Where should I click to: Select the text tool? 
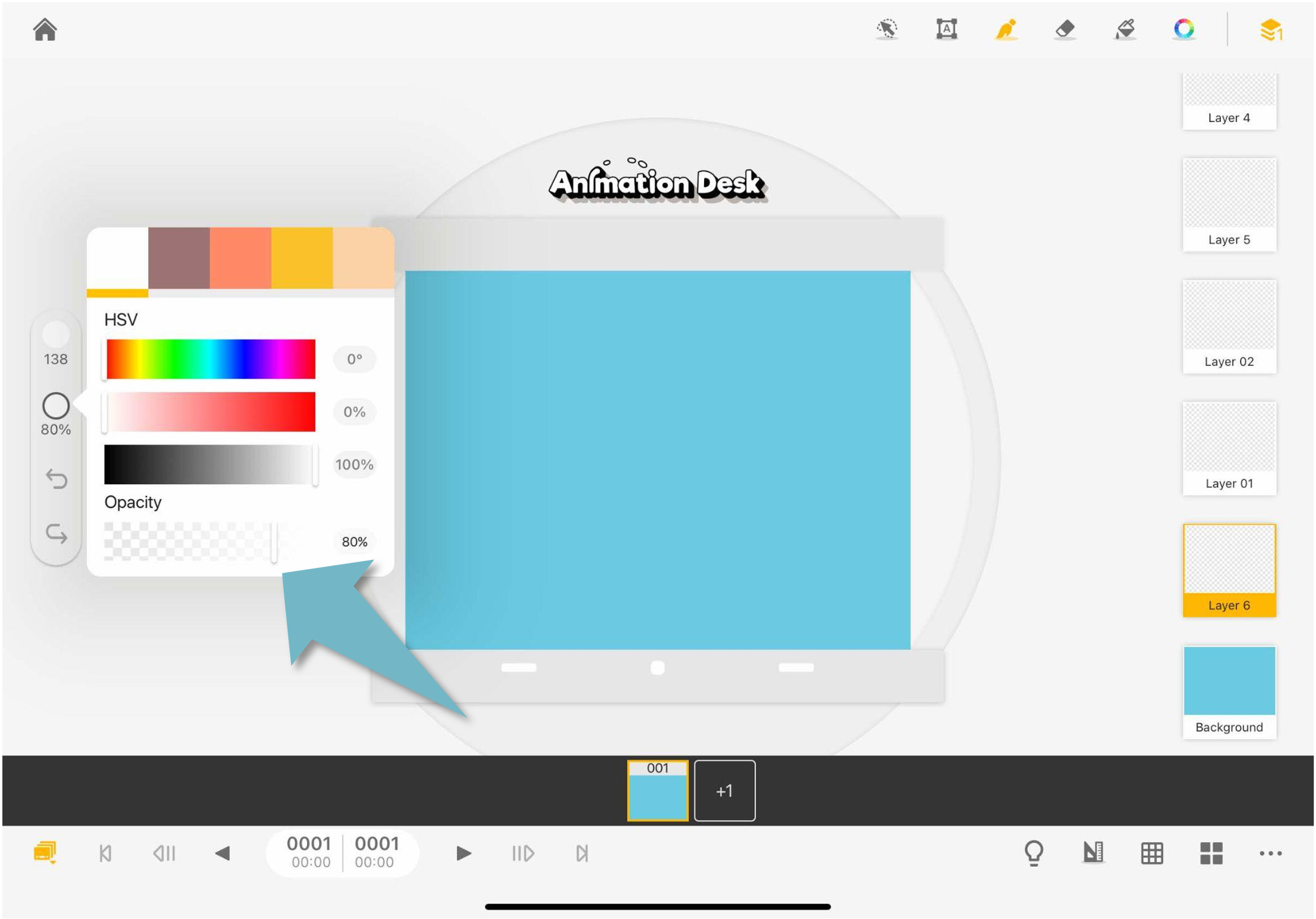point(946,28)
